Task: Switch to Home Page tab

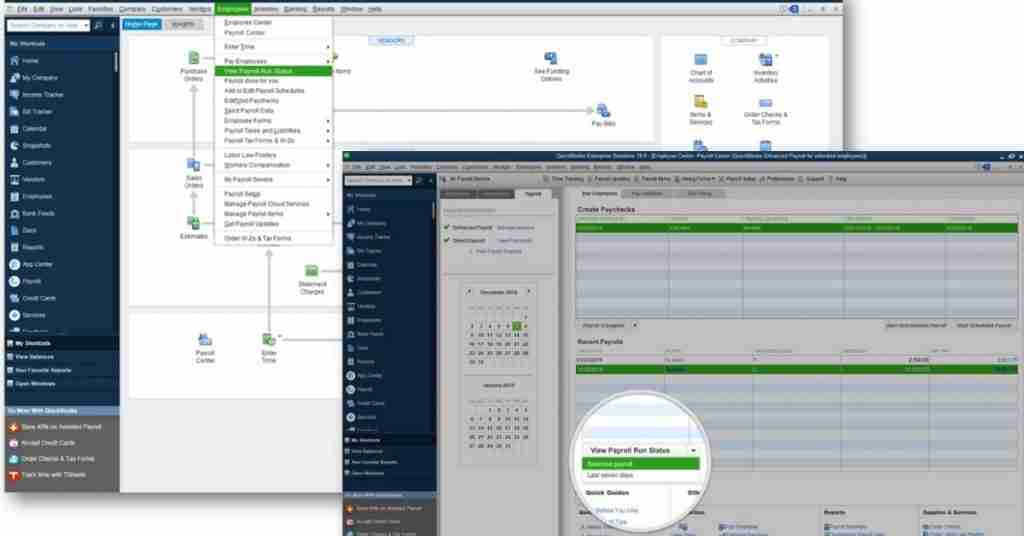Action: 142,24
